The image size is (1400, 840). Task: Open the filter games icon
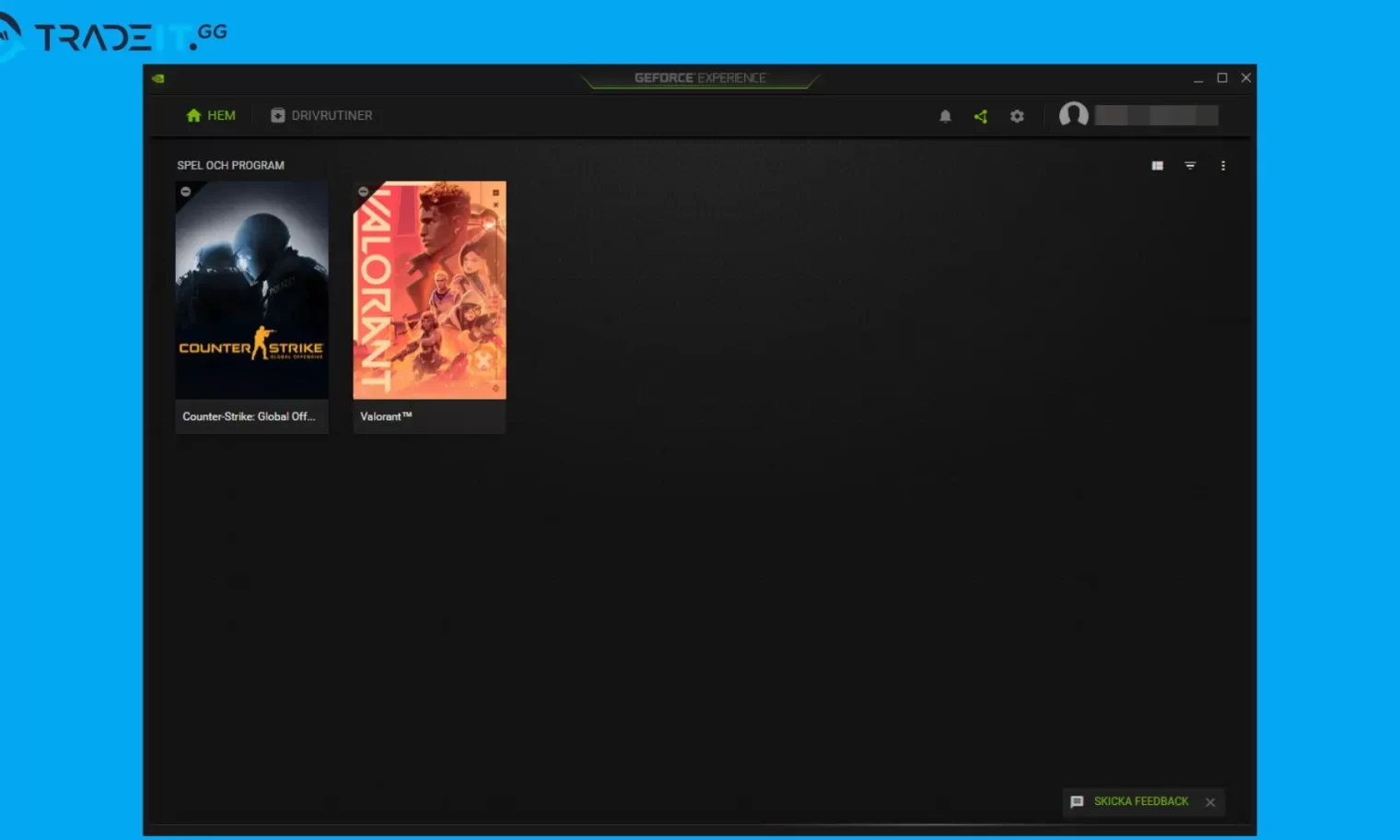[x=1190, y=166]
